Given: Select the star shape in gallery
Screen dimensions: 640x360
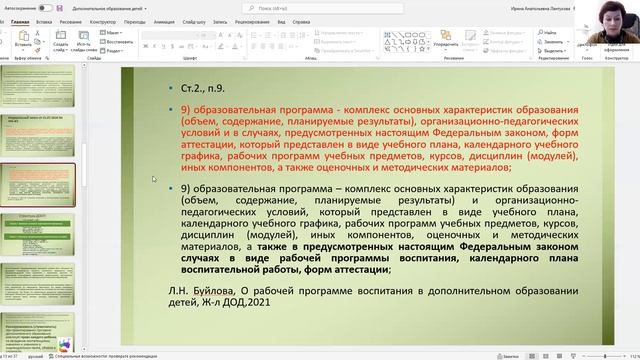Looking at the screenshot, I should coord(422,49).
